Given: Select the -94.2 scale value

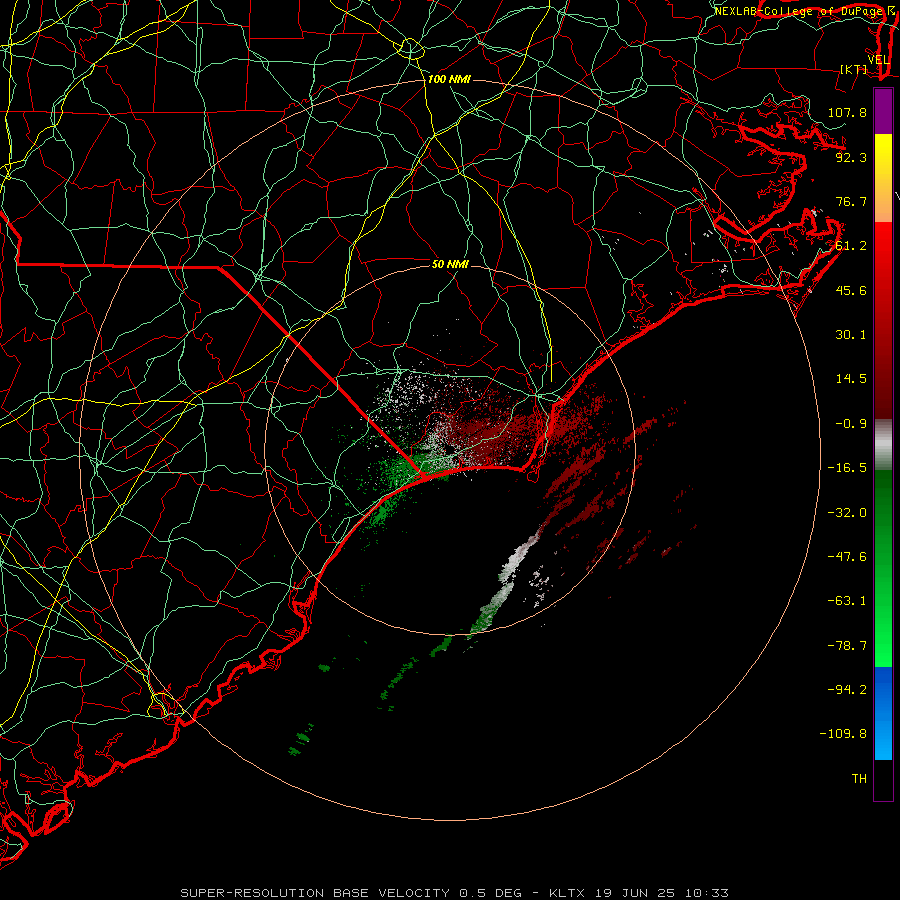Looking at the screenshot, I should click(x=847, y=690).
